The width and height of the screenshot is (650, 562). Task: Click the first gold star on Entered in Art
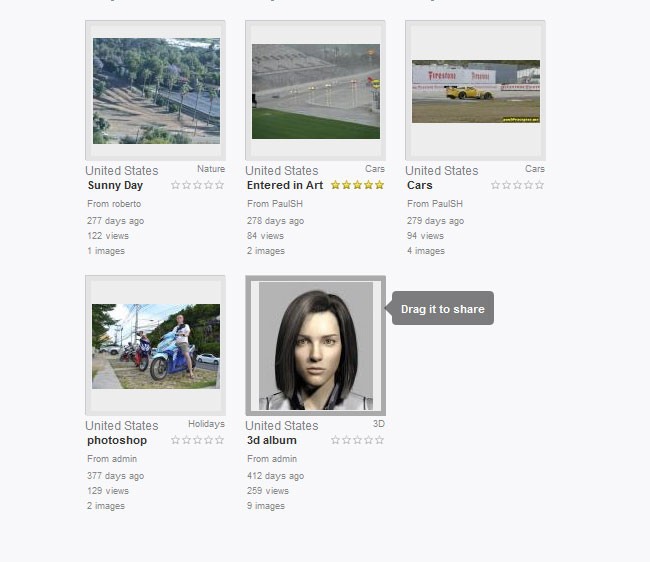335,185
